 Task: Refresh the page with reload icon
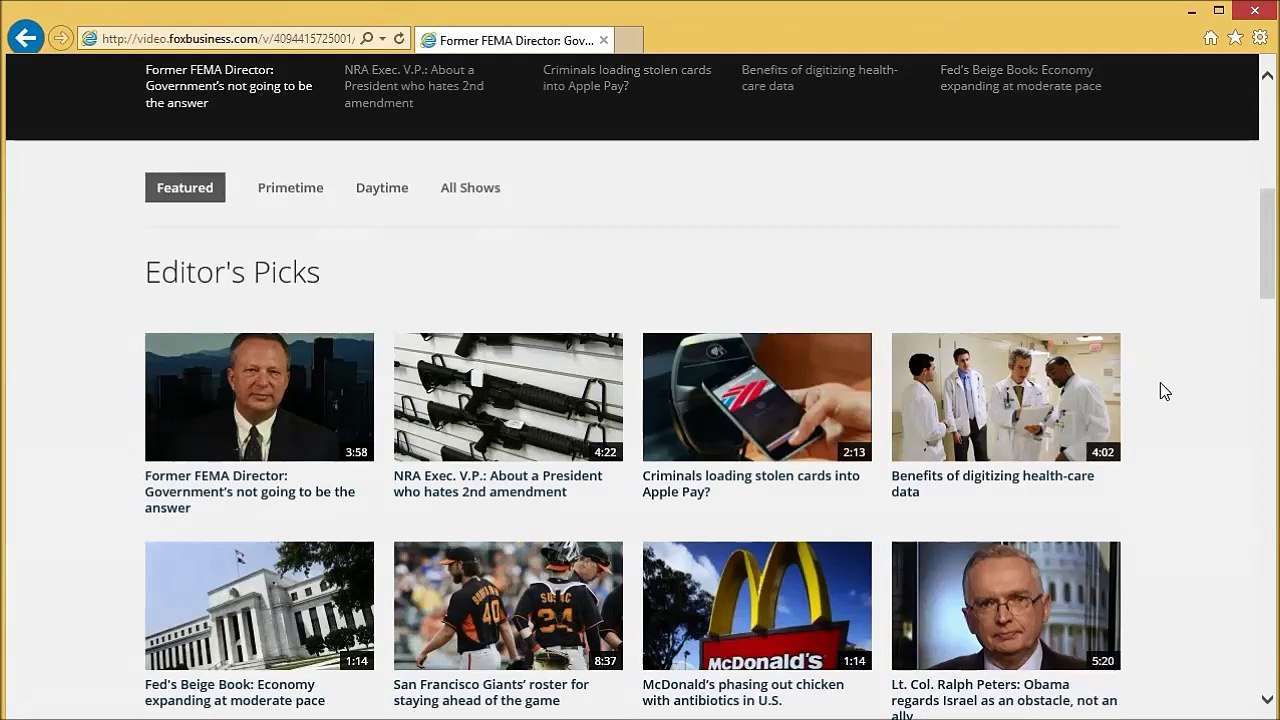399,39
